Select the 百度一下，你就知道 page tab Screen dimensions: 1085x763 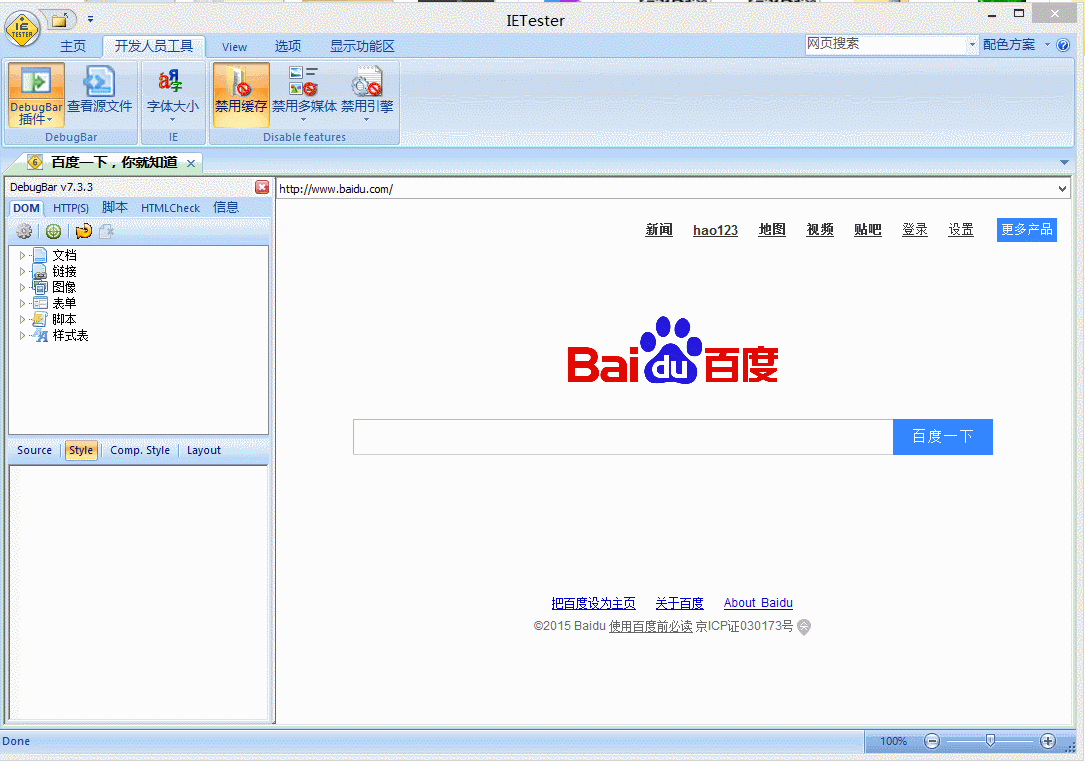click(x=113, y=163)
